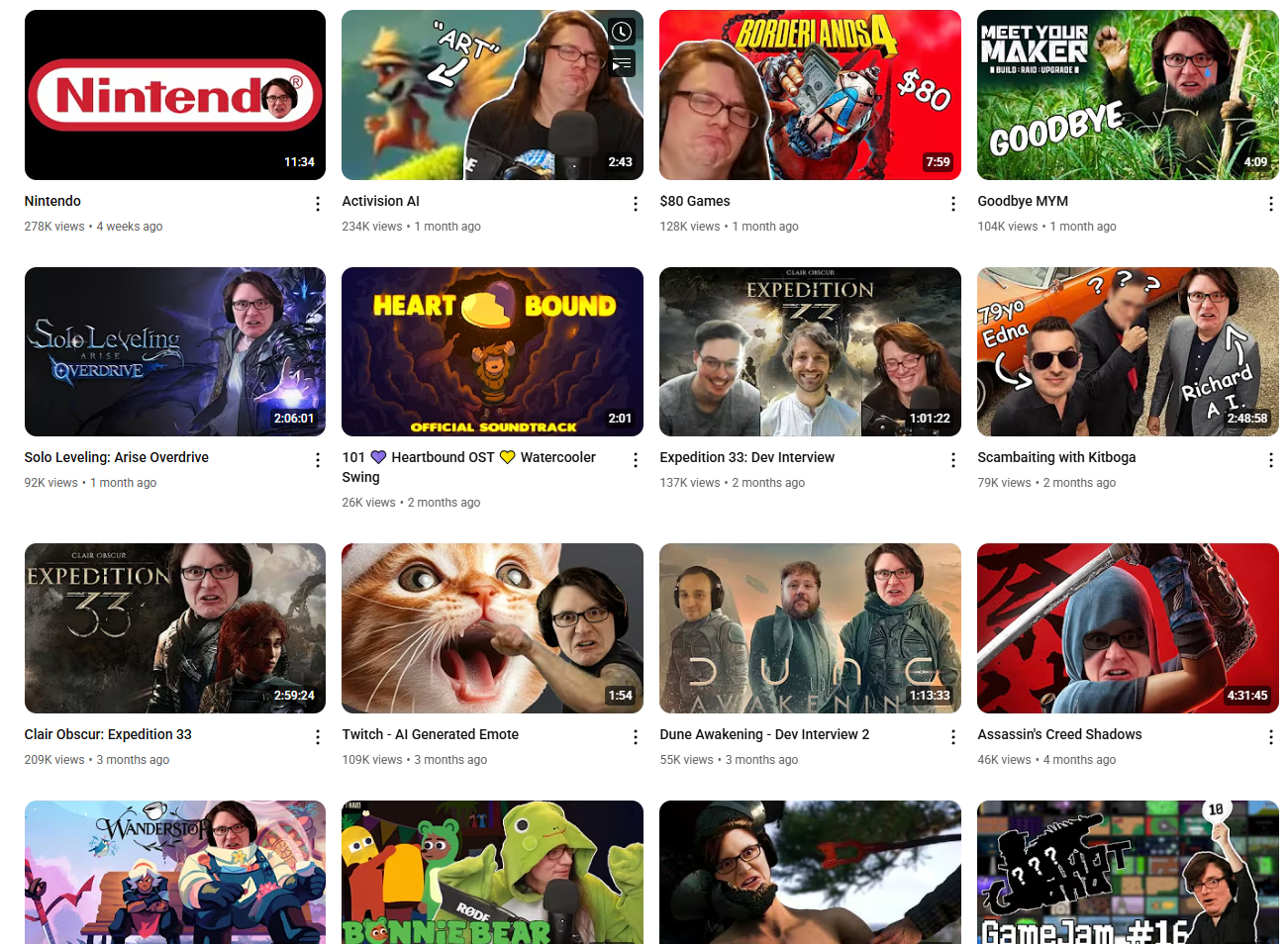The image size is (1288, 944).
Task: Open the options menu for Scambaiting with Kitboga
Action: pos(1270,460)
